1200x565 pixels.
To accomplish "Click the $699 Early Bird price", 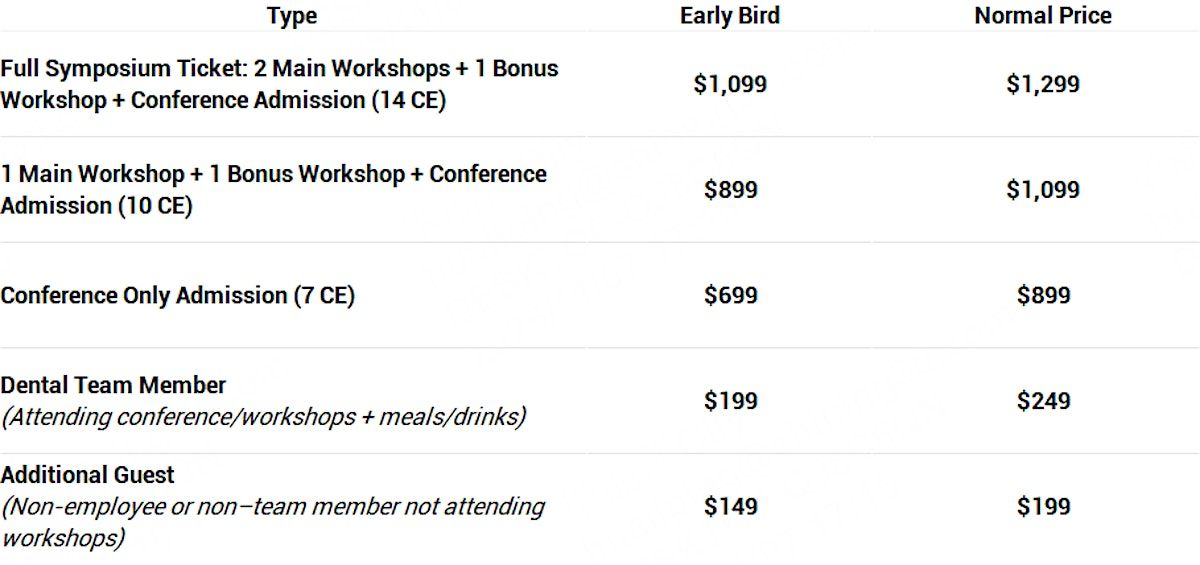I will (x=730, y=296).
